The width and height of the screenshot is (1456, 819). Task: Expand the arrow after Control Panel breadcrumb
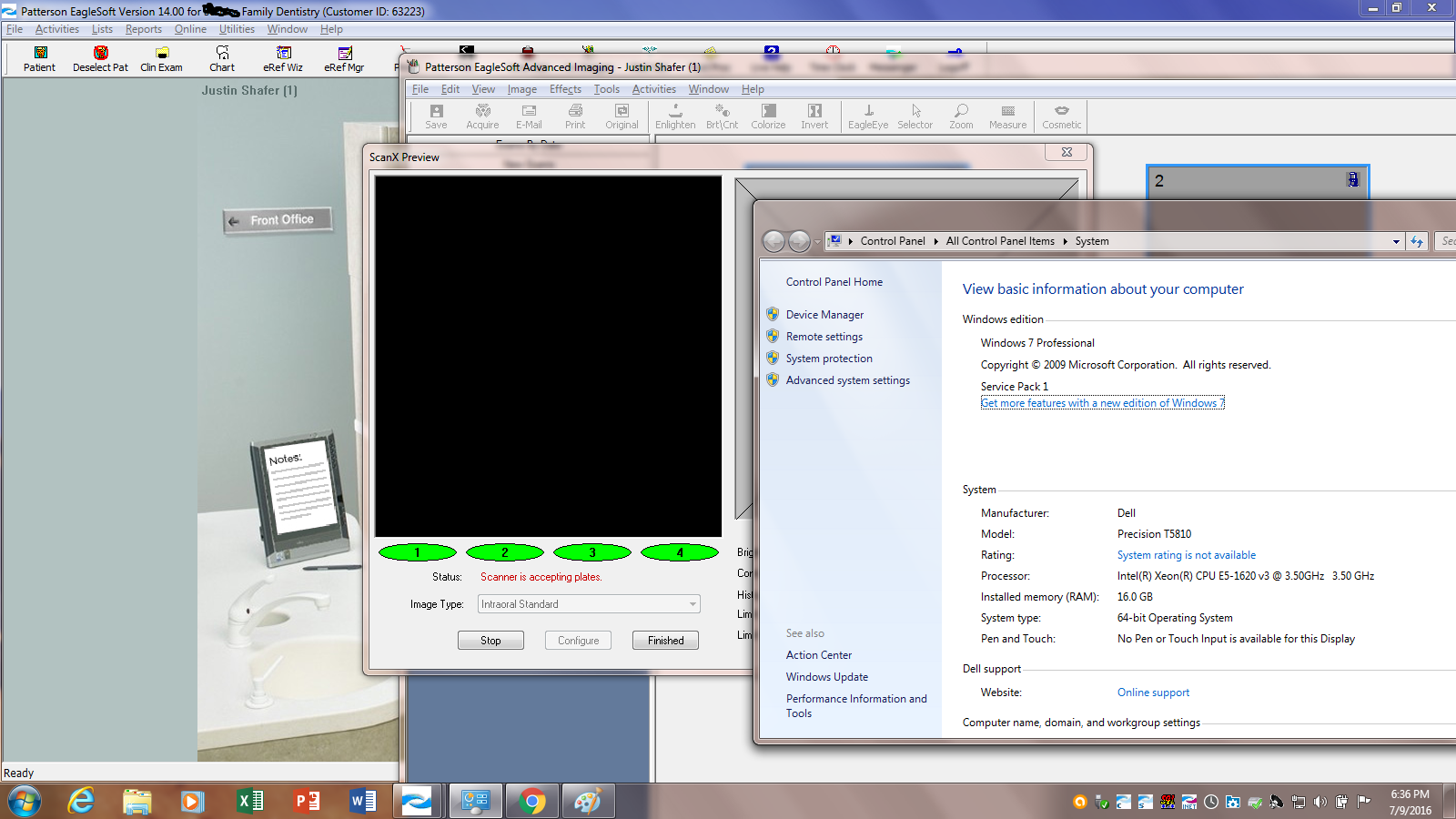click(x=935, y=241)
